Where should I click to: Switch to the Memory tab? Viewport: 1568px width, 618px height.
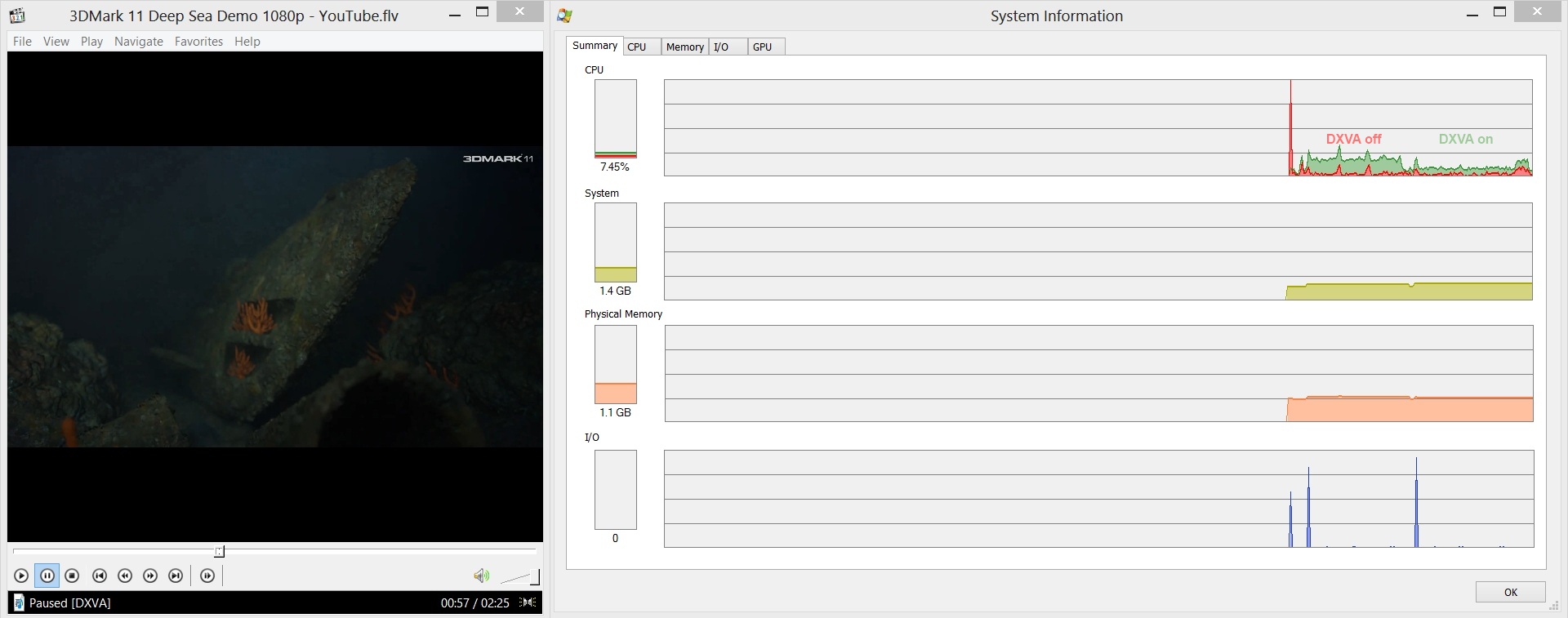(x=685, y=47)
